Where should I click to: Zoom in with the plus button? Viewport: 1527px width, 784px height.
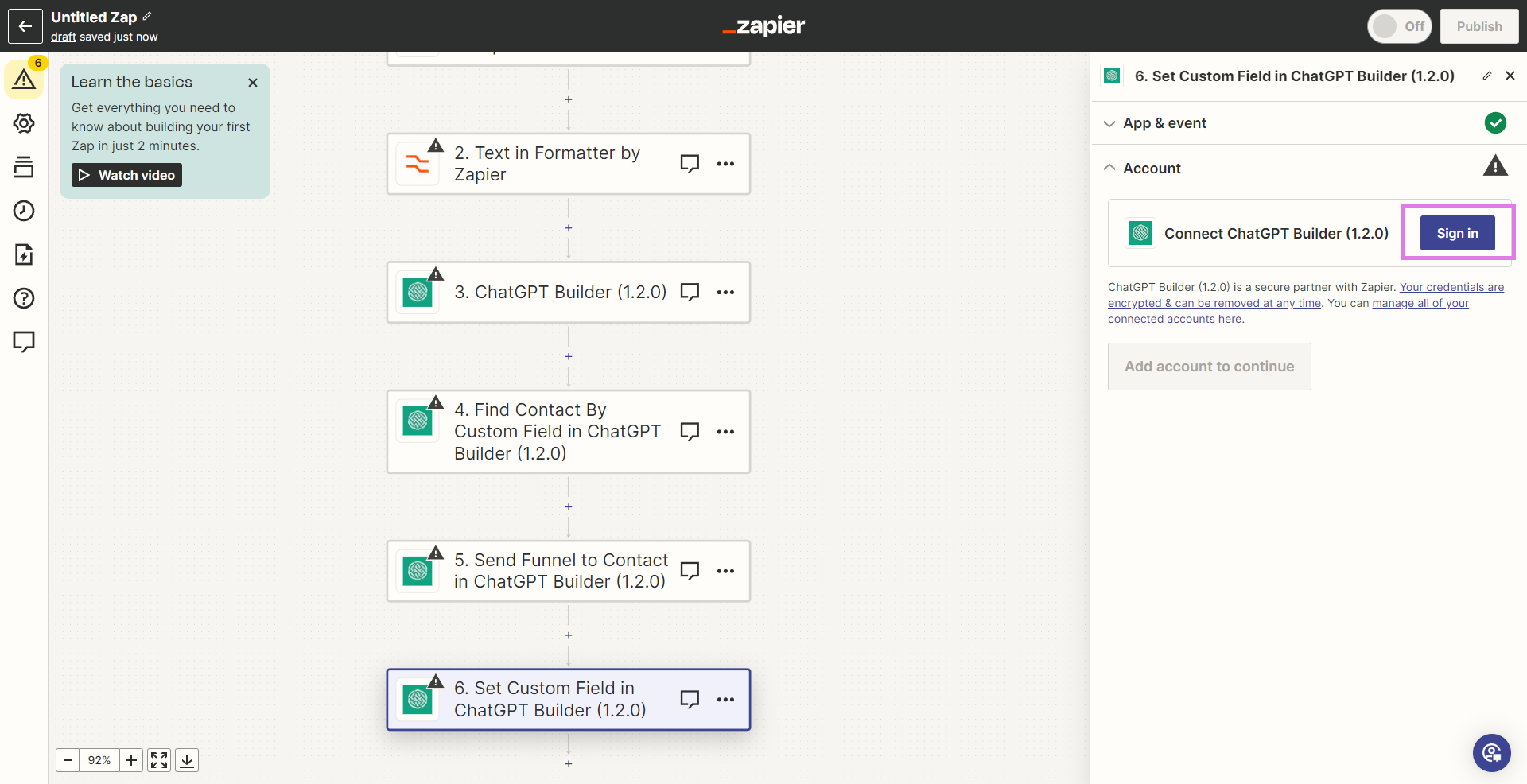pyautogui.click(x=131, y=760)
